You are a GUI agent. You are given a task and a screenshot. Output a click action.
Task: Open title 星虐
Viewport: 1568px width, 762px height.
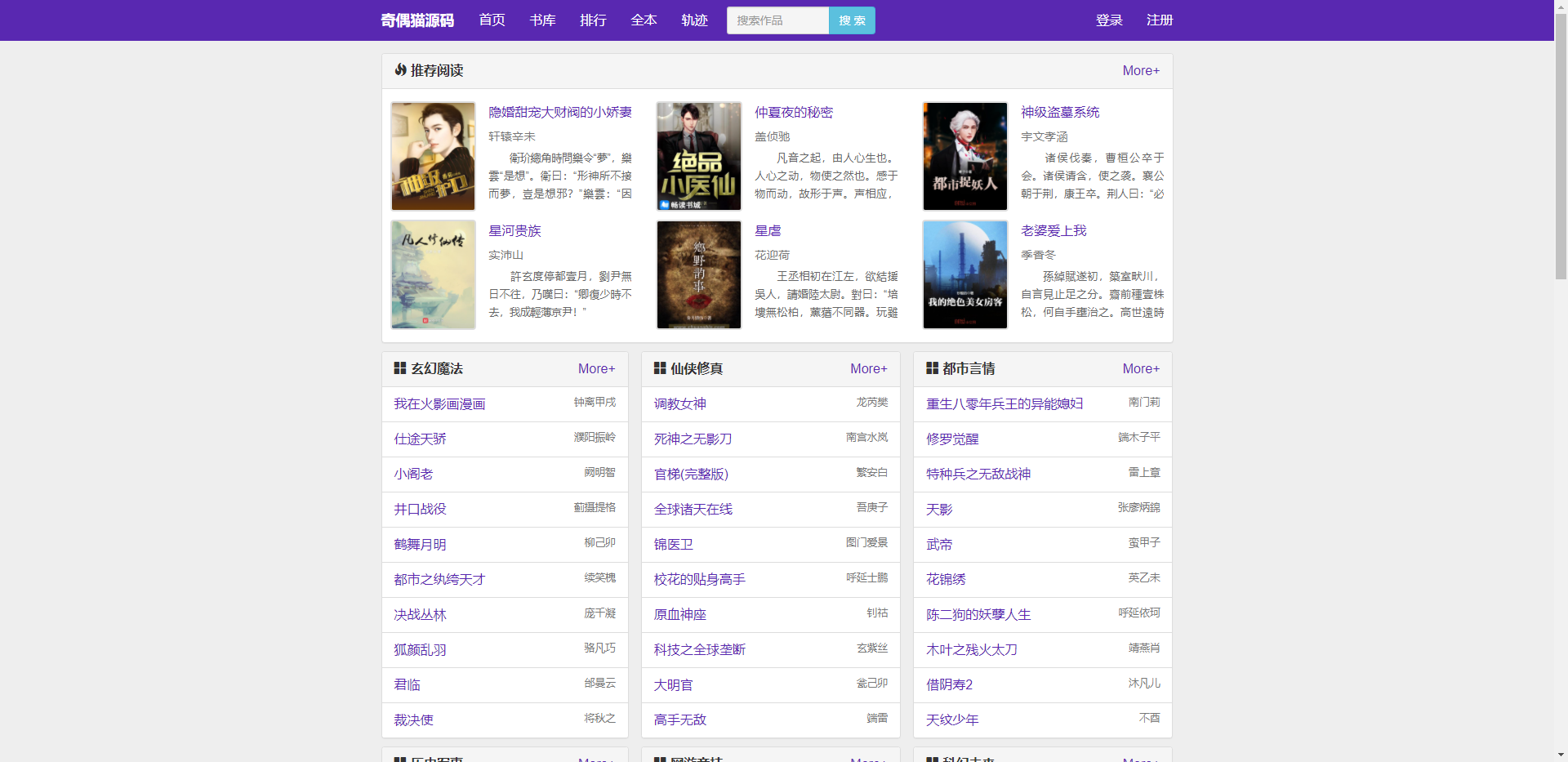[768, 231]
